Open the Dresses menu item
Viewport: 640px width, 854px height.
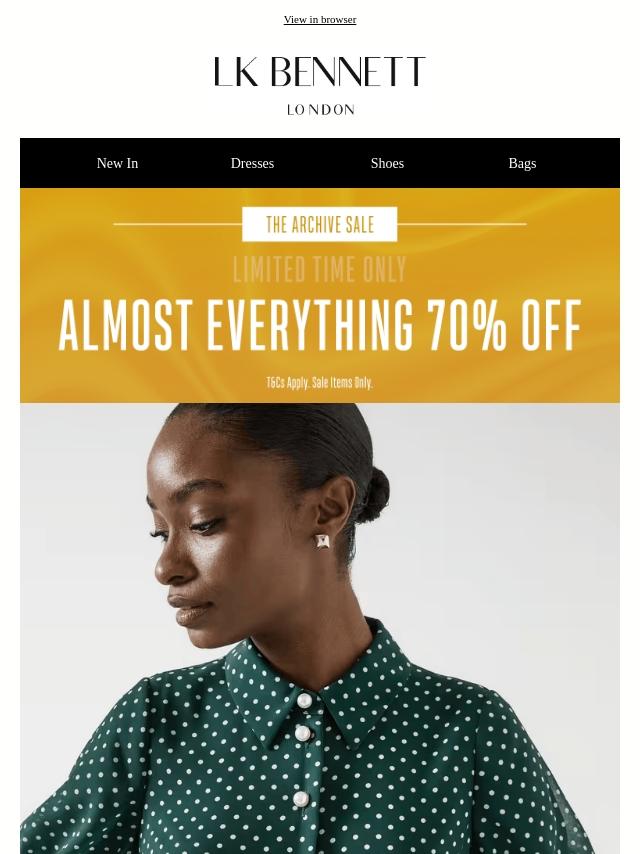pos(252,163)
